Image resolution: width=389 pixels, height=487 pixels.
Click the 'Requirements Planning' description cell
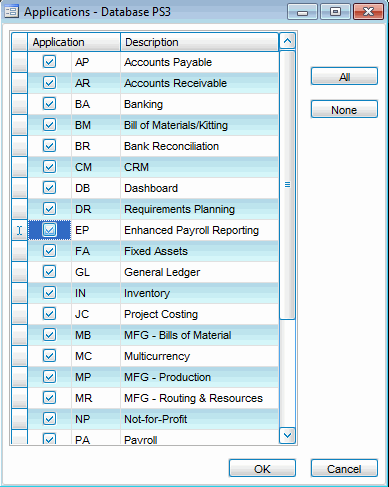point(199,209)
